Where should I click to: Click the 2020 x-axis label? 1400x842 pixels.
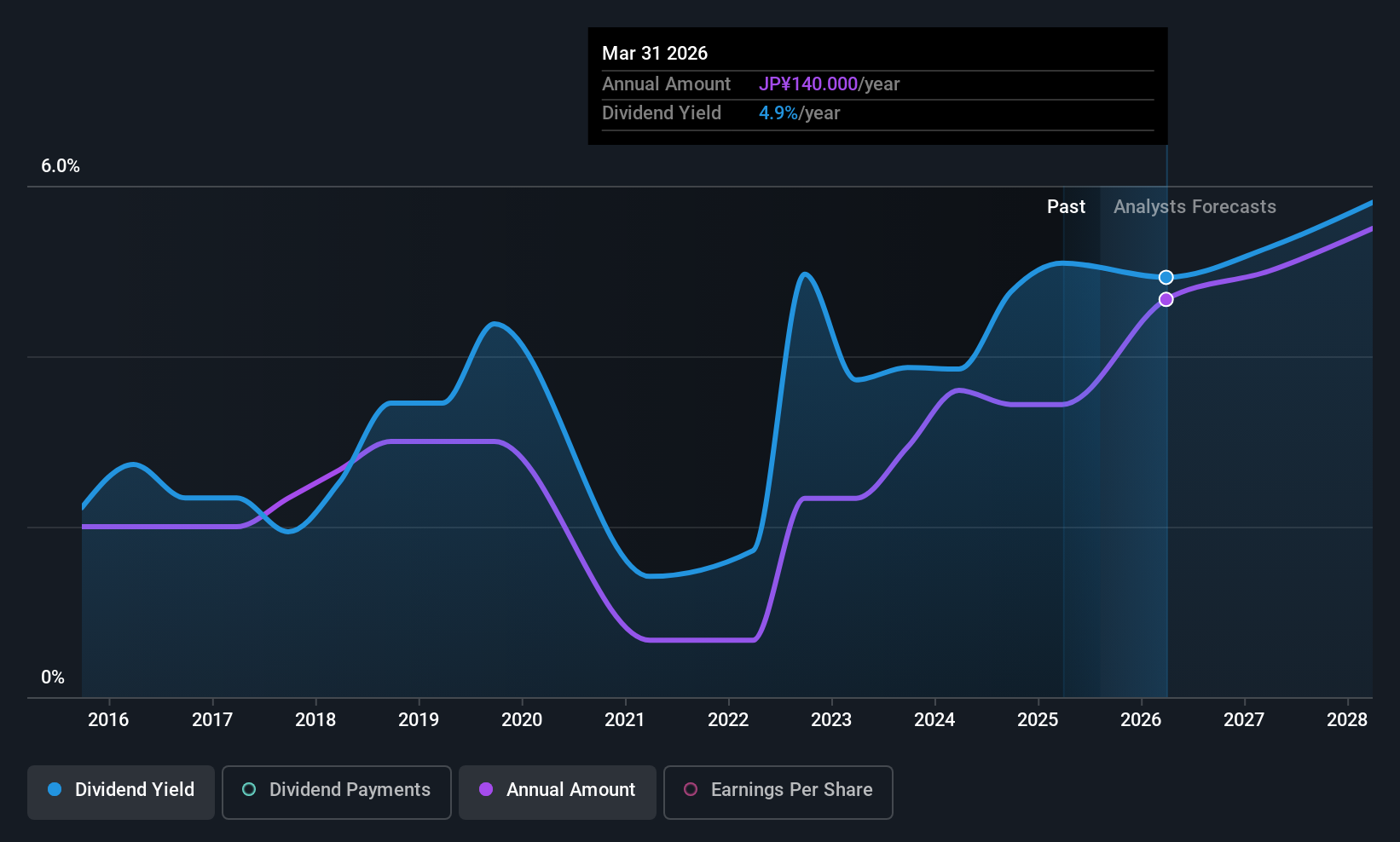[522, 720]
